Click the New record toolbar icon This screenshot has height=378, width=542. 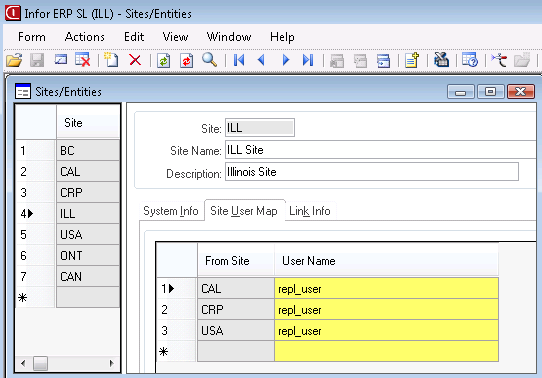pyautogui.click(x=111, y=60)
